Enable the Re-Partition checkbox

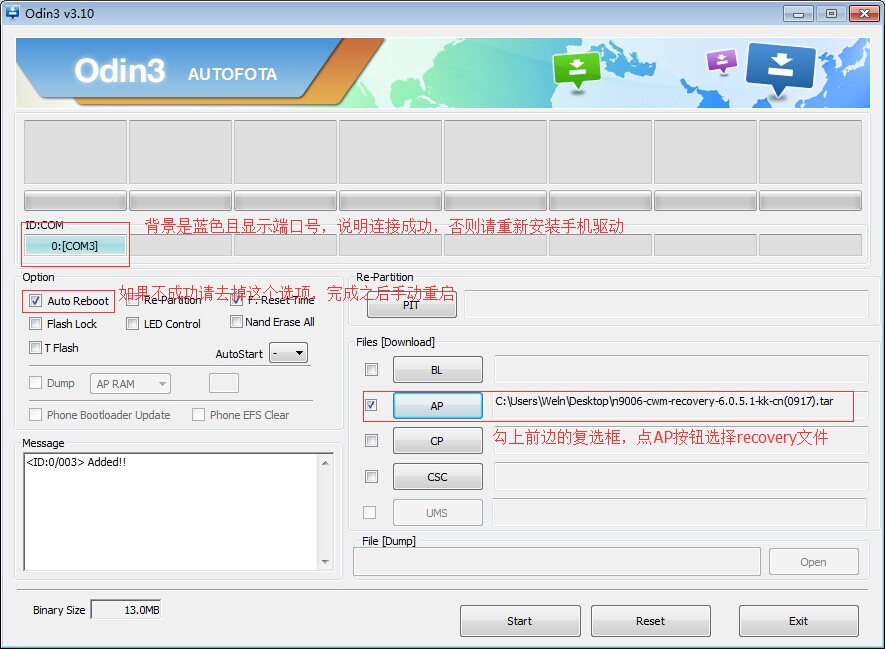[133, 301]
